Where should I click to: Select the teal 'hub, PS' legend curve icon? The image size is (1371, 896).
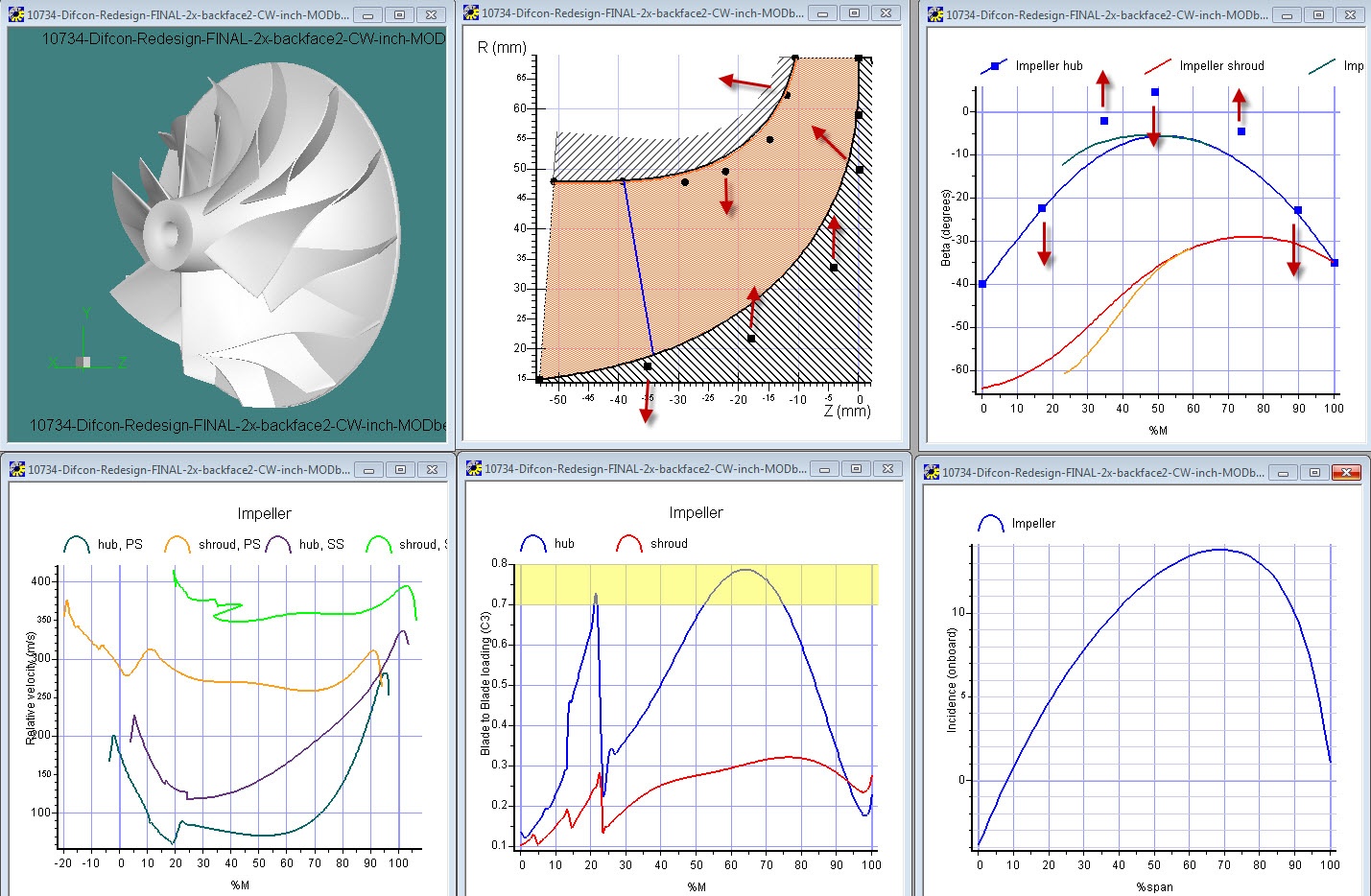[77, 543]
